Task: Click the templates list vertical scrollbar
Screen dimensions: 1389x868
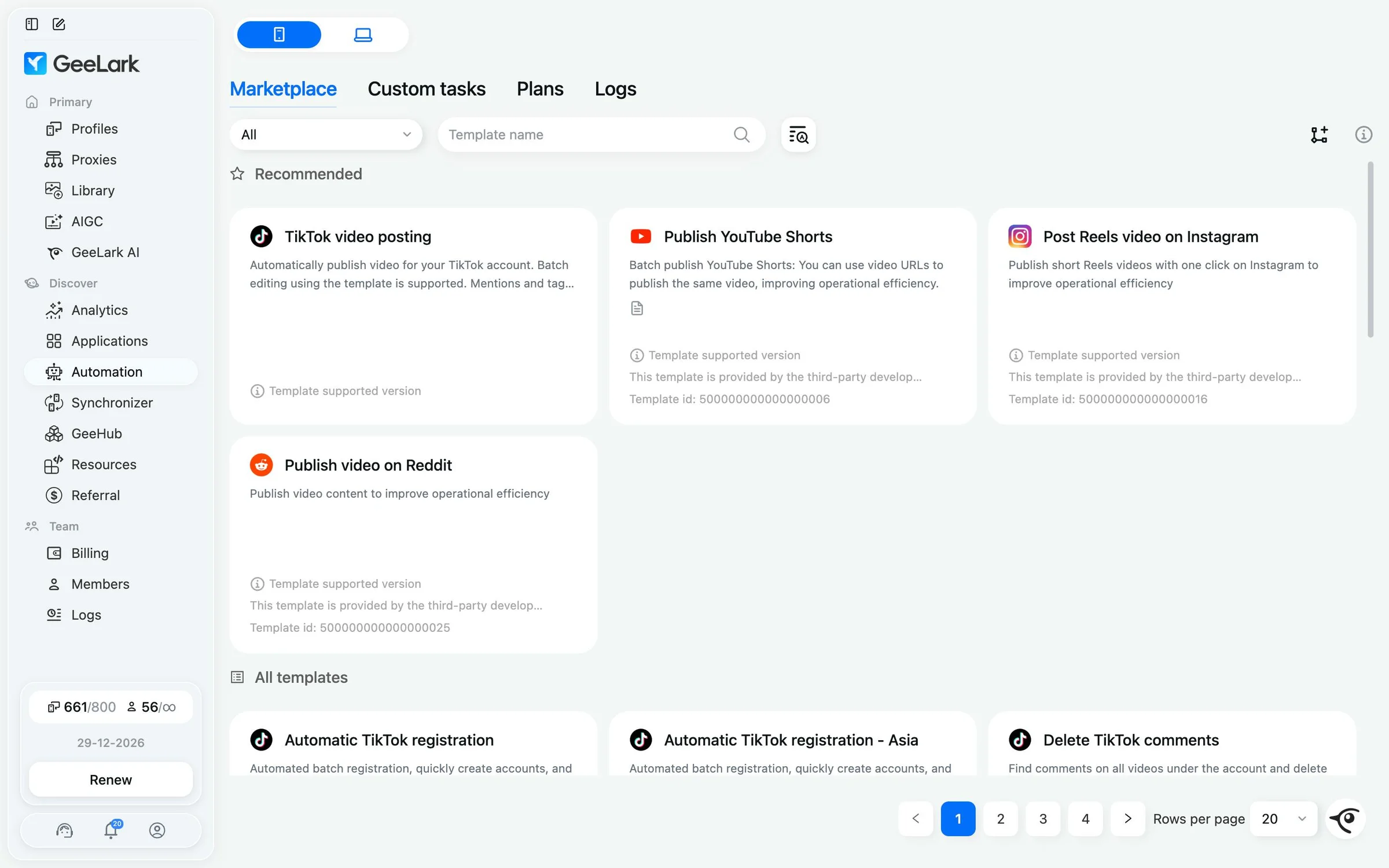Action: pyautogui.click(x=1370, y=249)
